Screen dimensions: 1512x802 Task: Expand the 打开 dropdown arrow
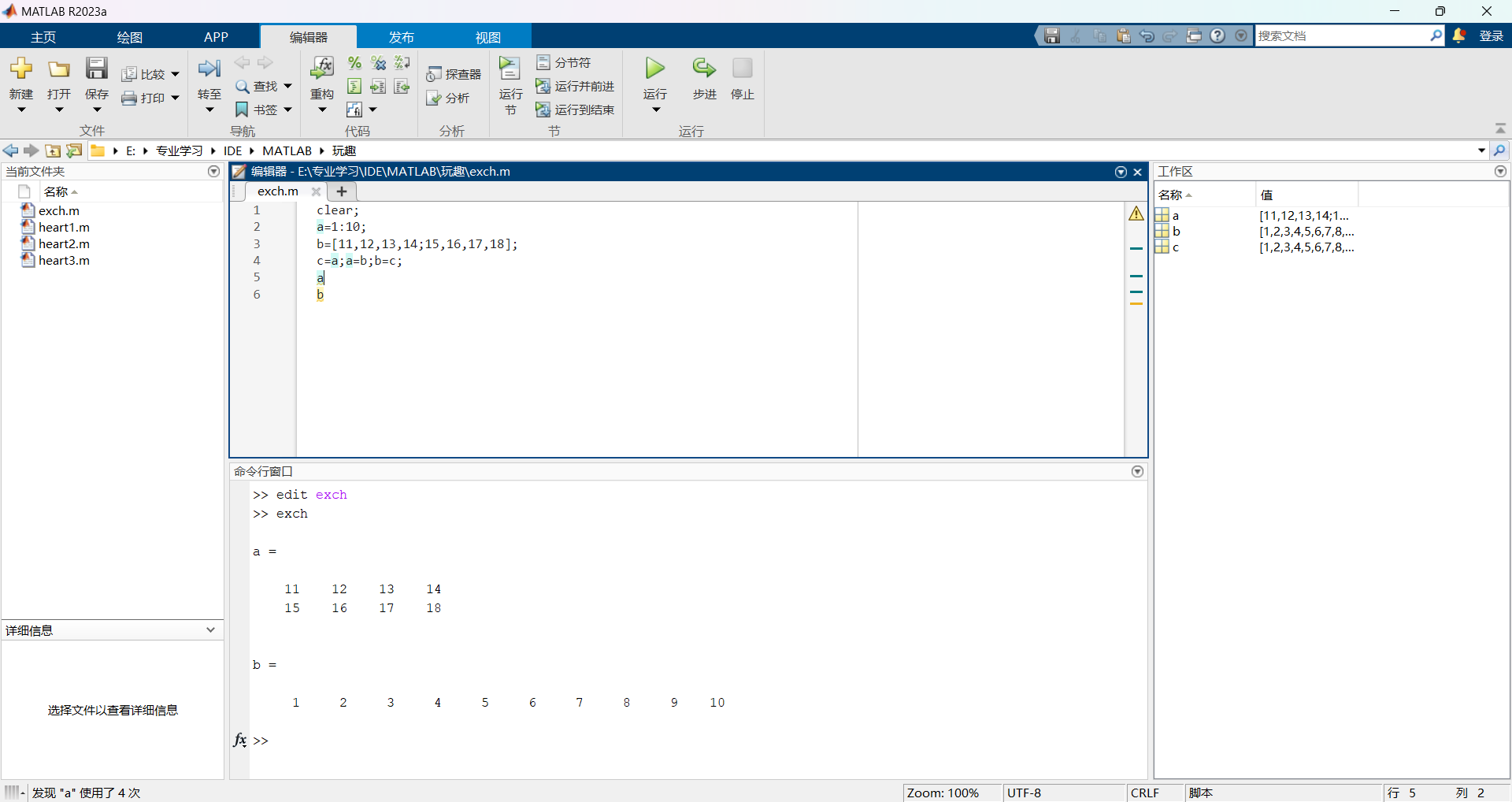[x=59, y=110]
